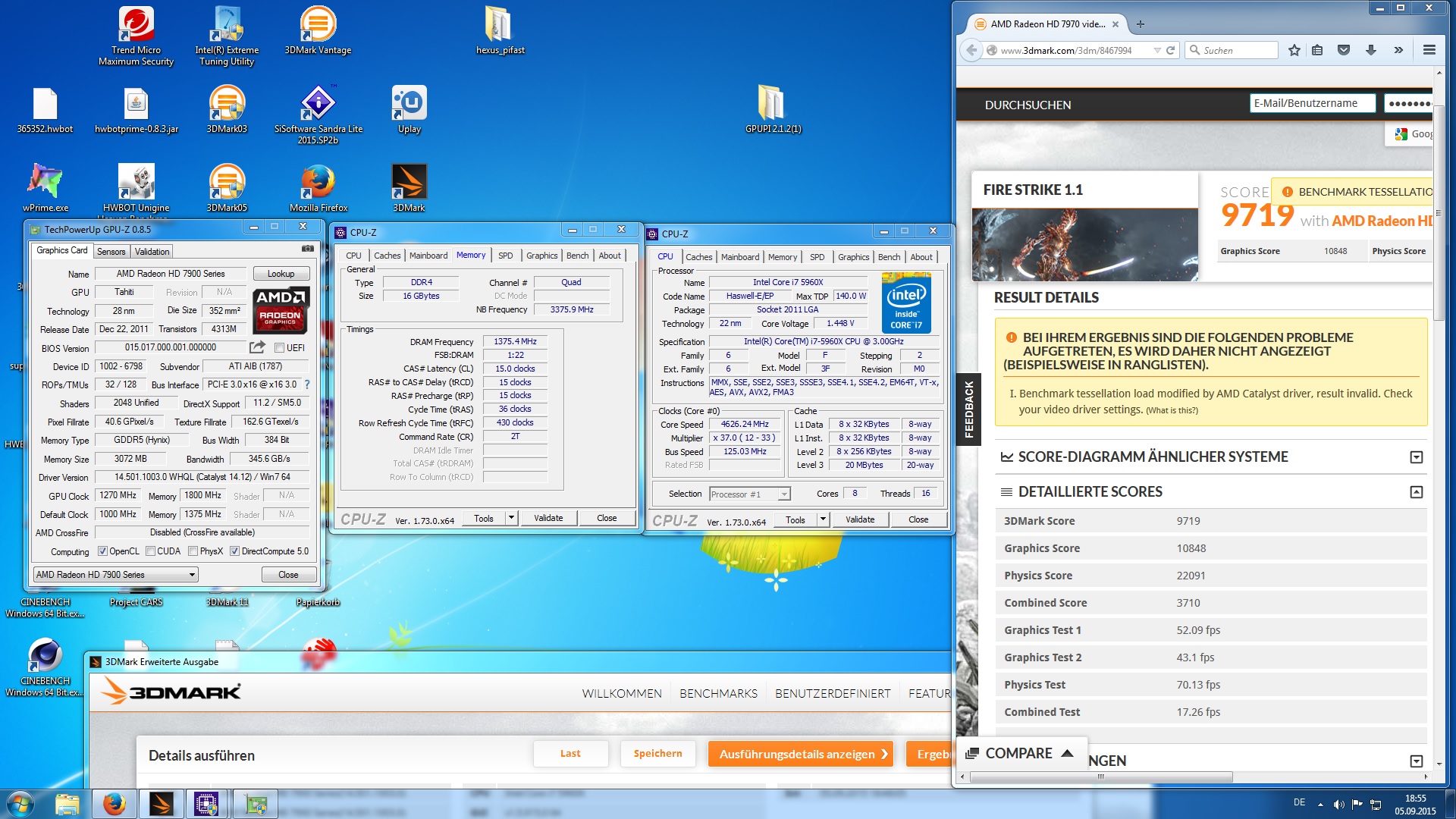Click the 'What is this?' link
Viewport: 1456px width, 819px height.
pyautogui.click(x=1172, y=410)
